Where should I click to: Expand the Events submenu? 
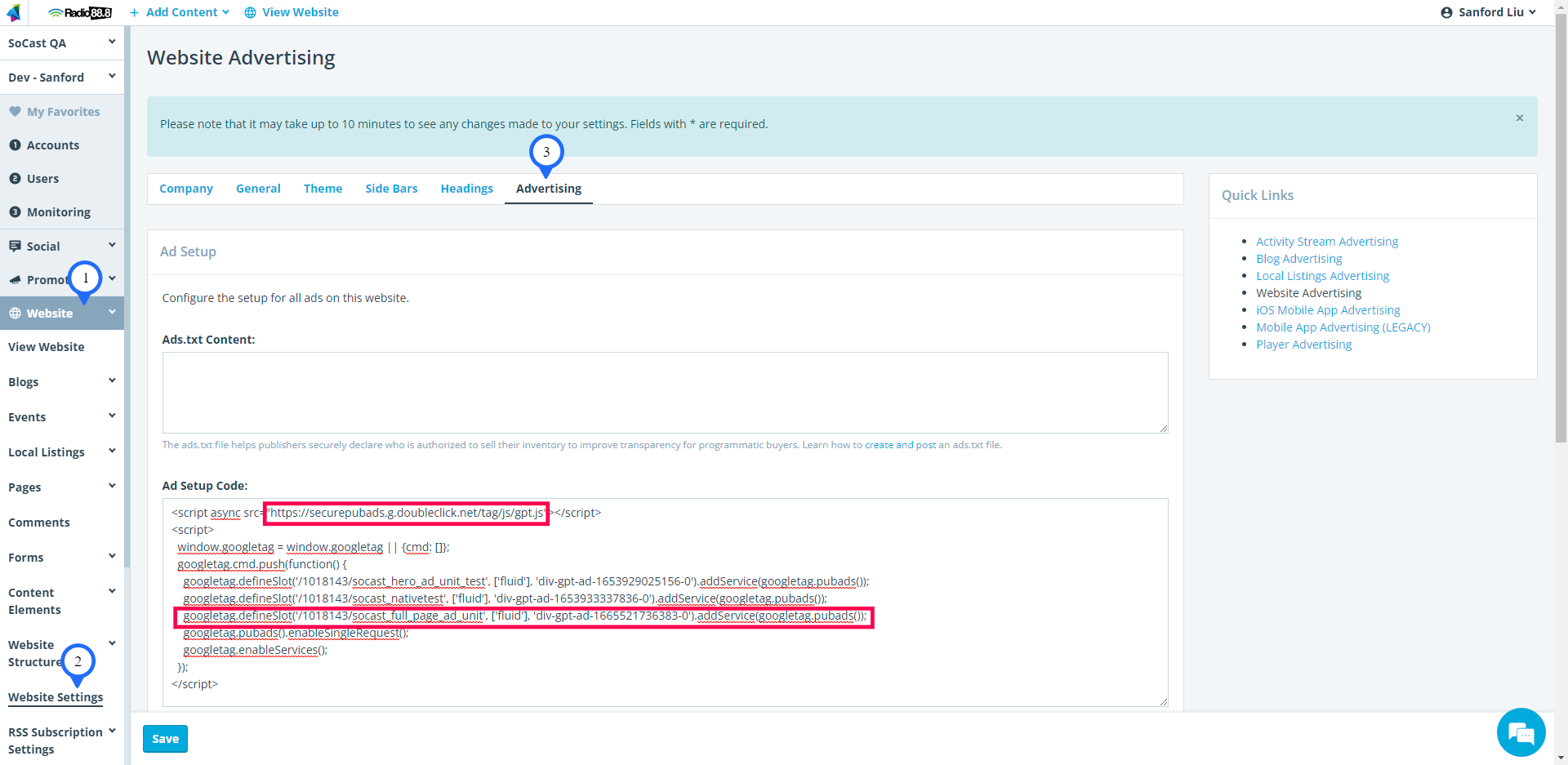[112, 416]
